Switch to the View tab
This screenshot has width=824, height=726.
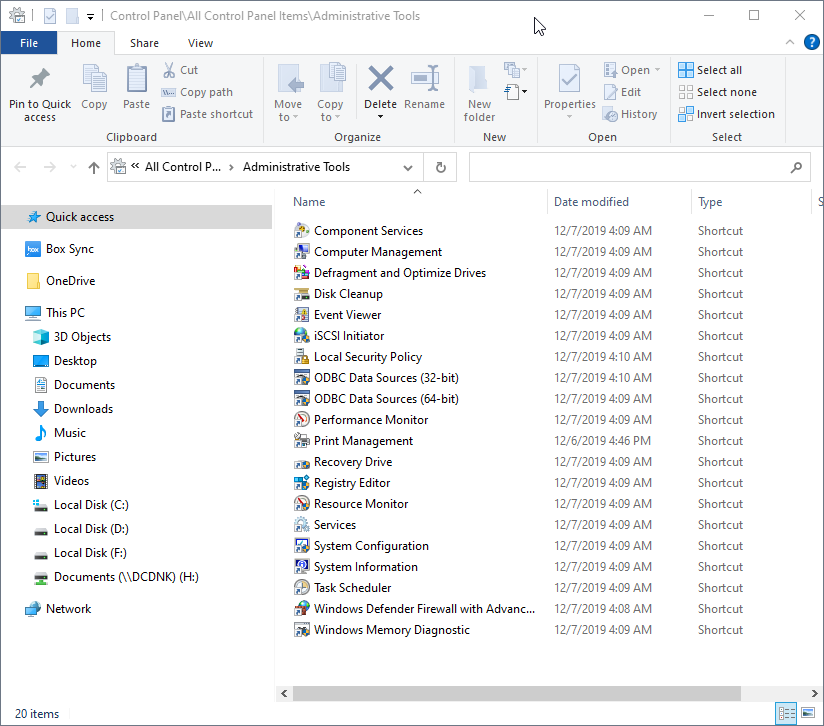[200, 43]
